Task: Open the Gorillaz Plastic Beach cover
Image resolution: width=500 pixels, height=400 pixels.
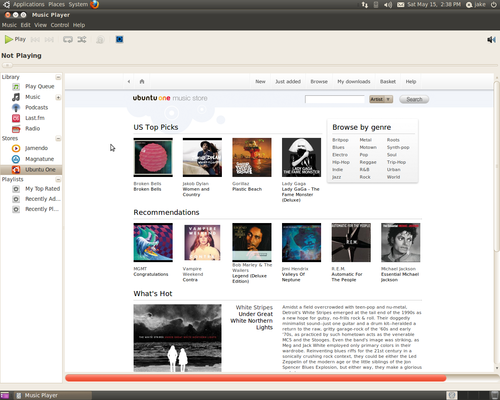Action: click(x=252, y=157)
